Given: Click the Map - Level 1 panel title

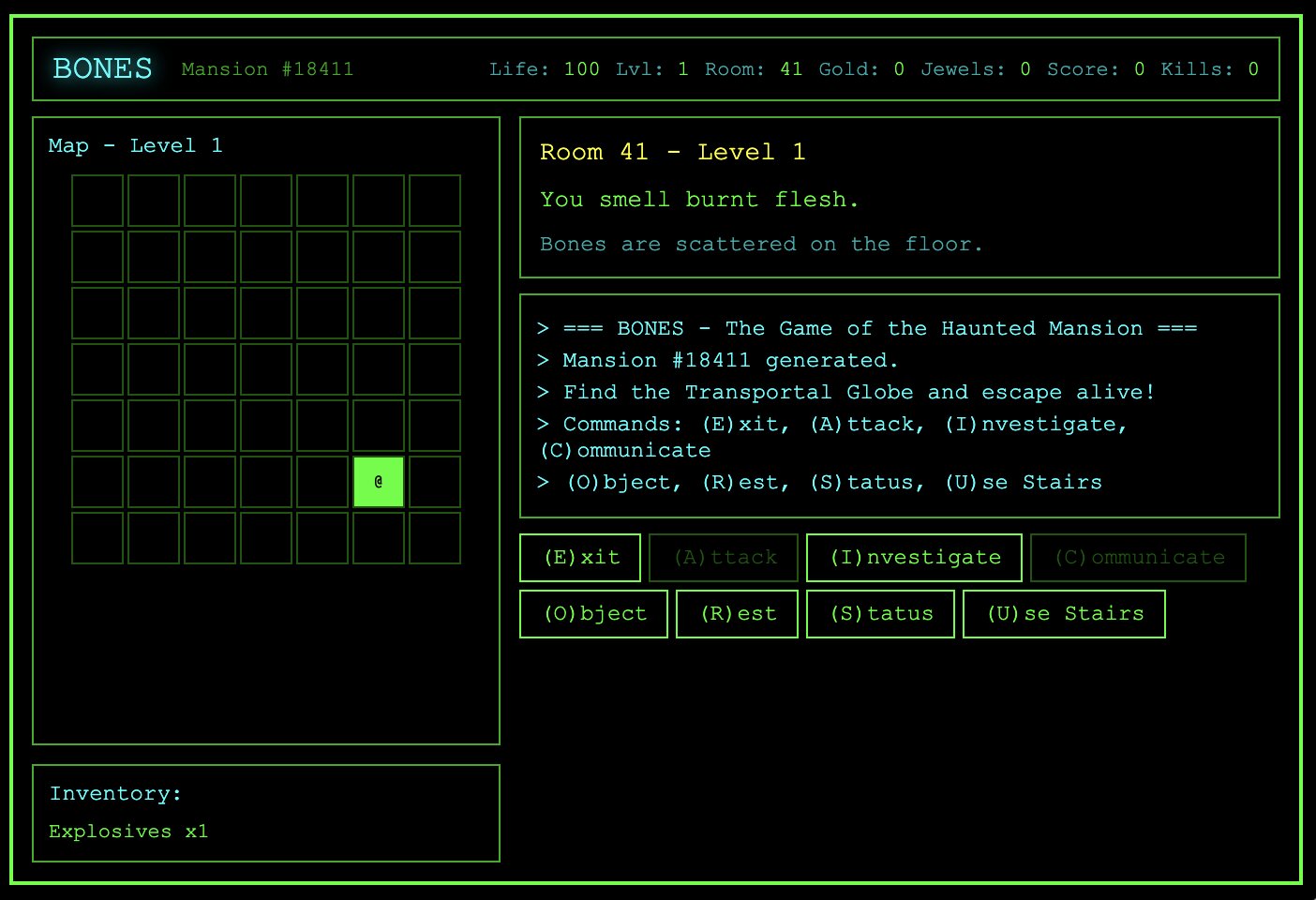Looking at the screenshot, I should (135, 145).
